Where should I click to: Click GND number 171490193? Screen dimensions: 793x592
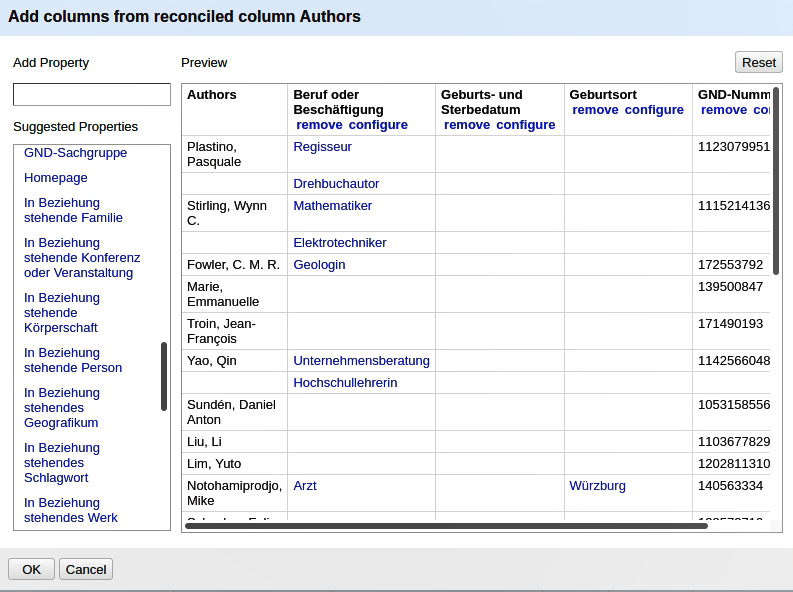click(x=730, y=324)
